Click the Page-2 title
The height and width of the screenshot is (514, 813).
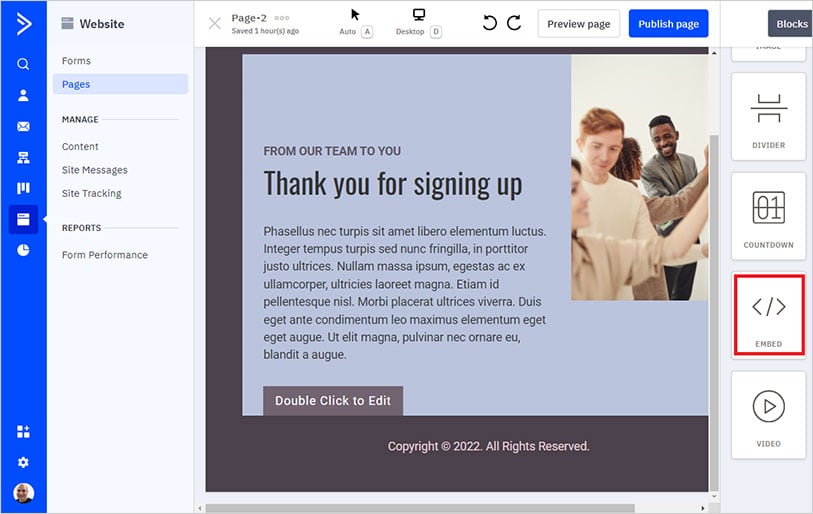pyautogui.click(x=249, y=18)
